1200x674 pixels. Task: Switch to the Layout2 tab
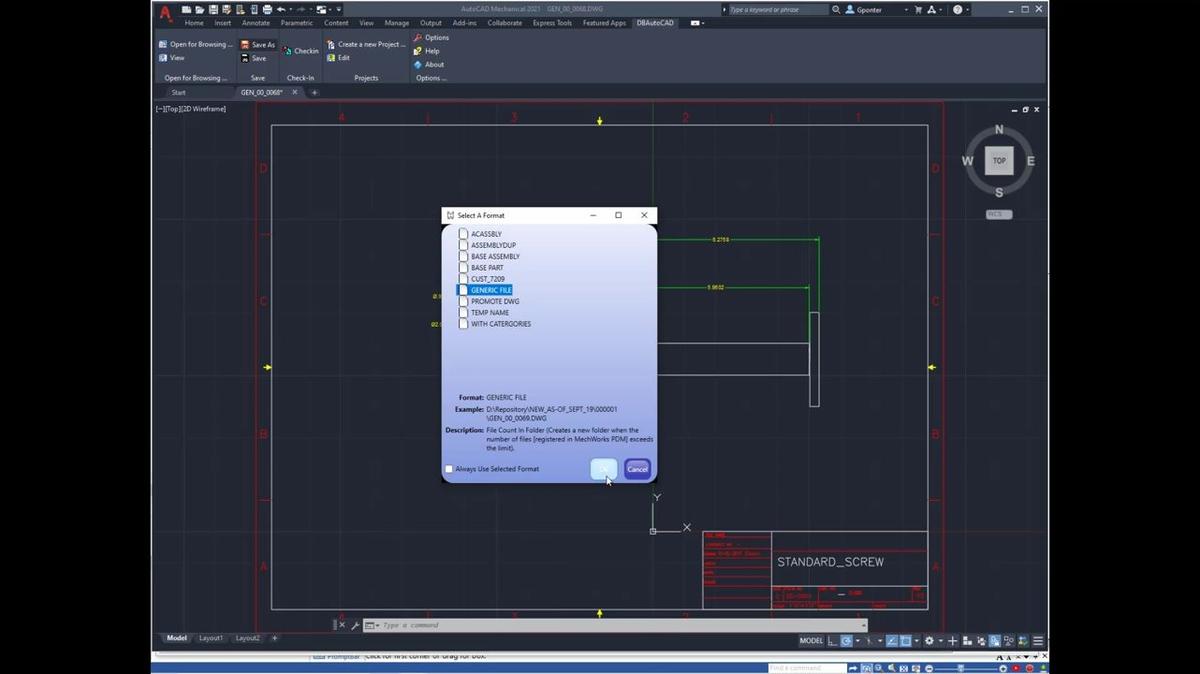(247, 638)
